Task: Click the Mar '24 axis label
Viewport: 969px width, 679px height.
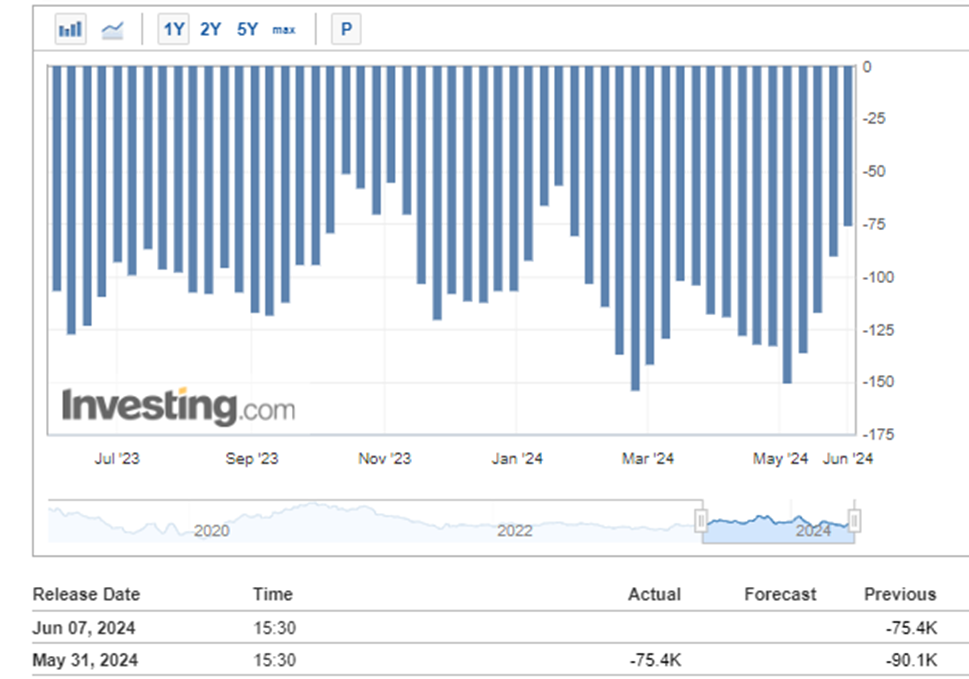Action: (648, 458)
